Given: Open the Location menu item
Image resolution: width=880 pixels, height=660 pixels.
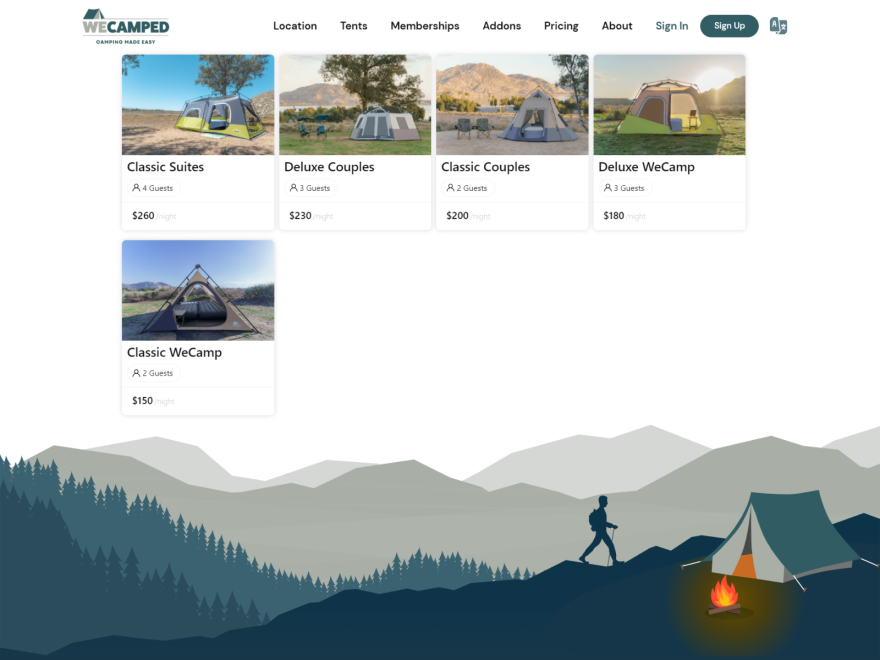Looking at the screenshot, I should 295,26.
